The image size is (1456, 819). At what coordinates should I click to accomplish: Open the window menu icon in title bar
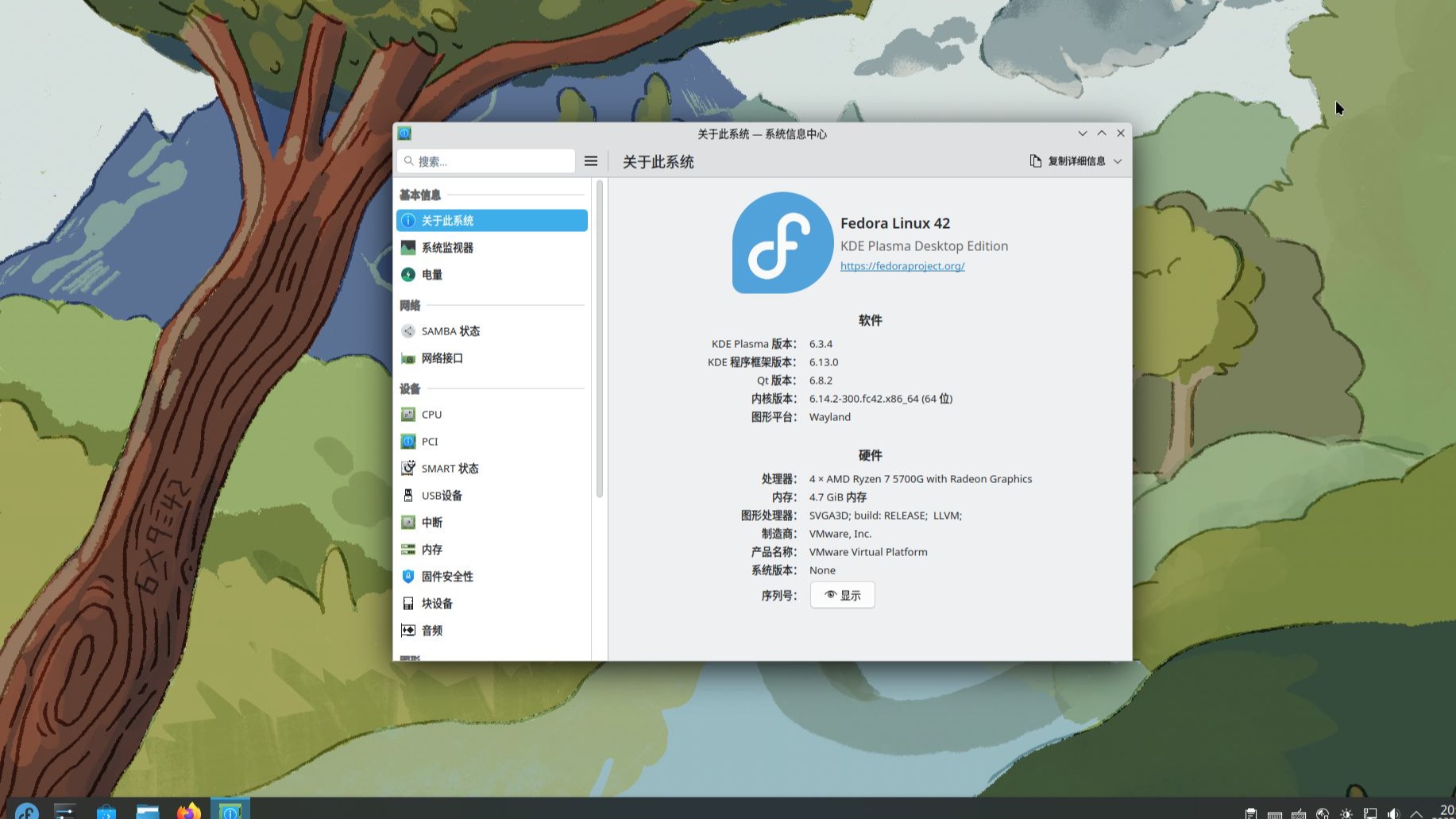click(x=404, y=133)
